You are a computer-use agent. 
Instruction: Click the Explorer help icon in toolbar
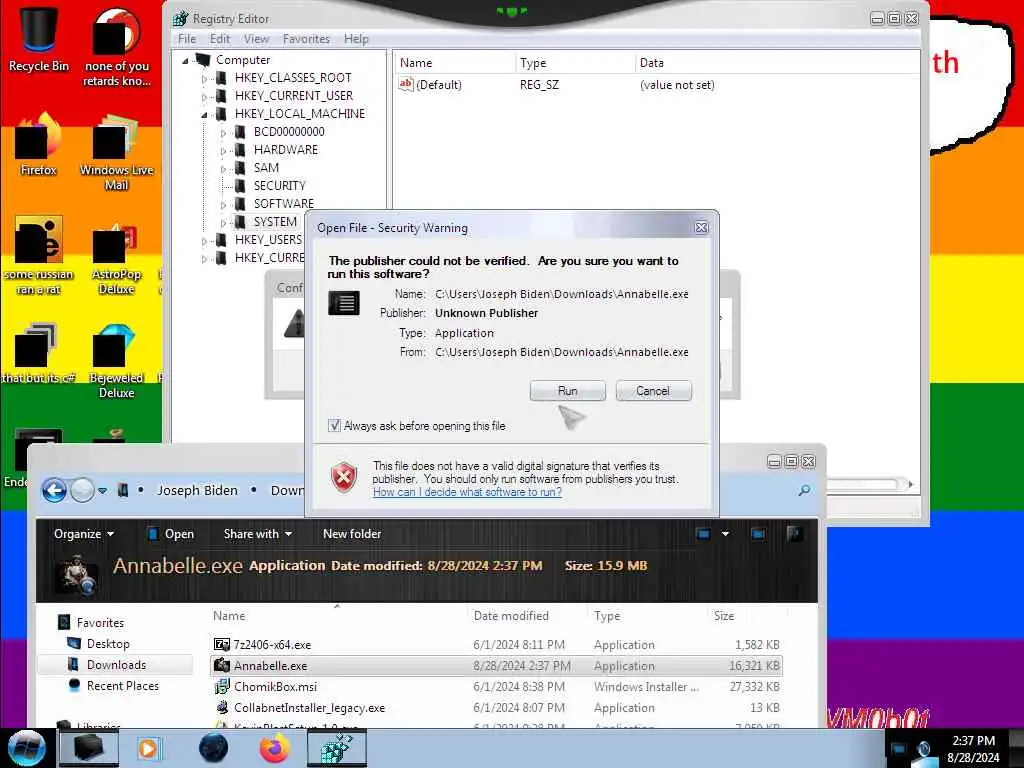795,534
